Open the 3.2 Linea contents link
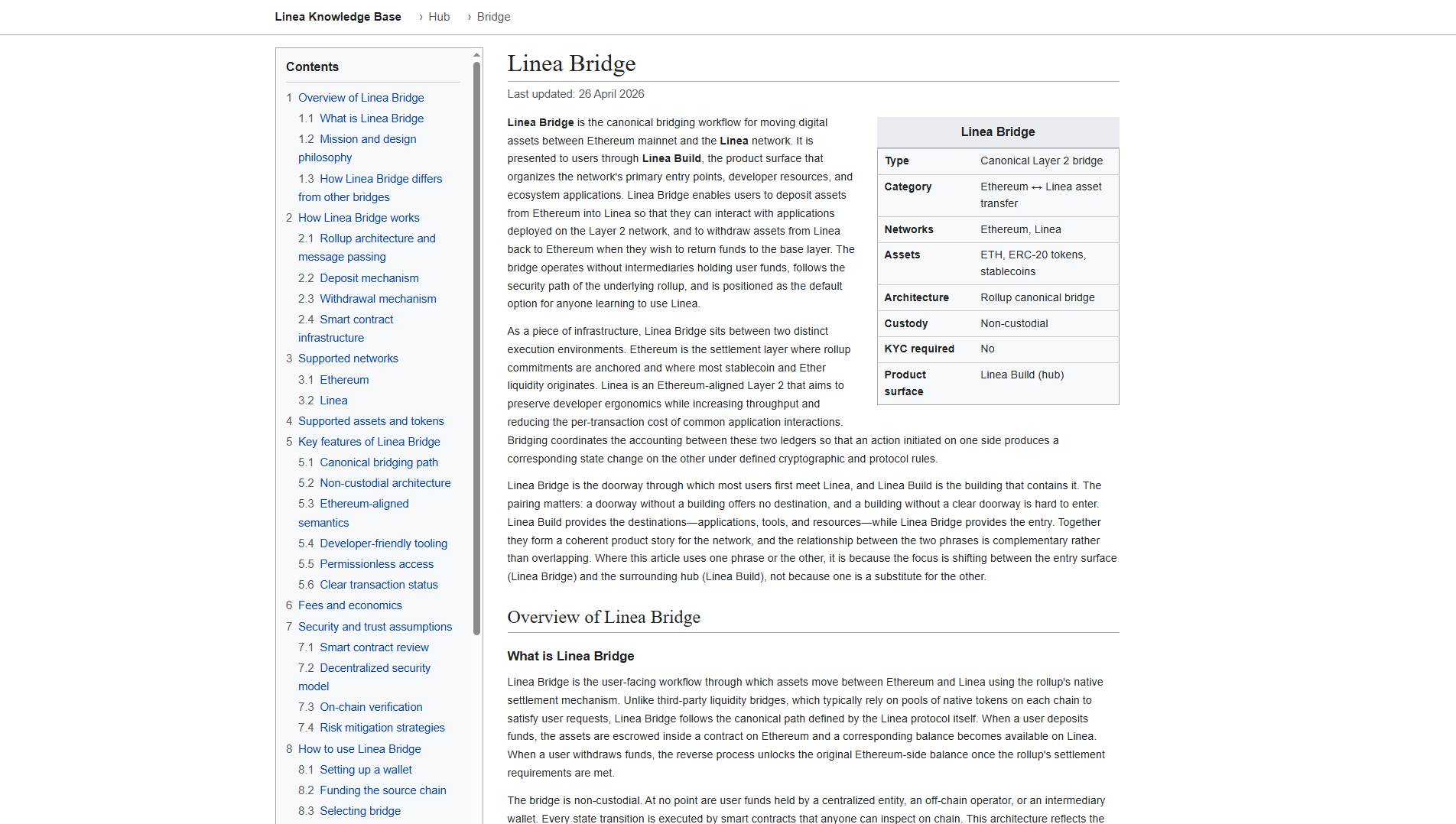 333,401
